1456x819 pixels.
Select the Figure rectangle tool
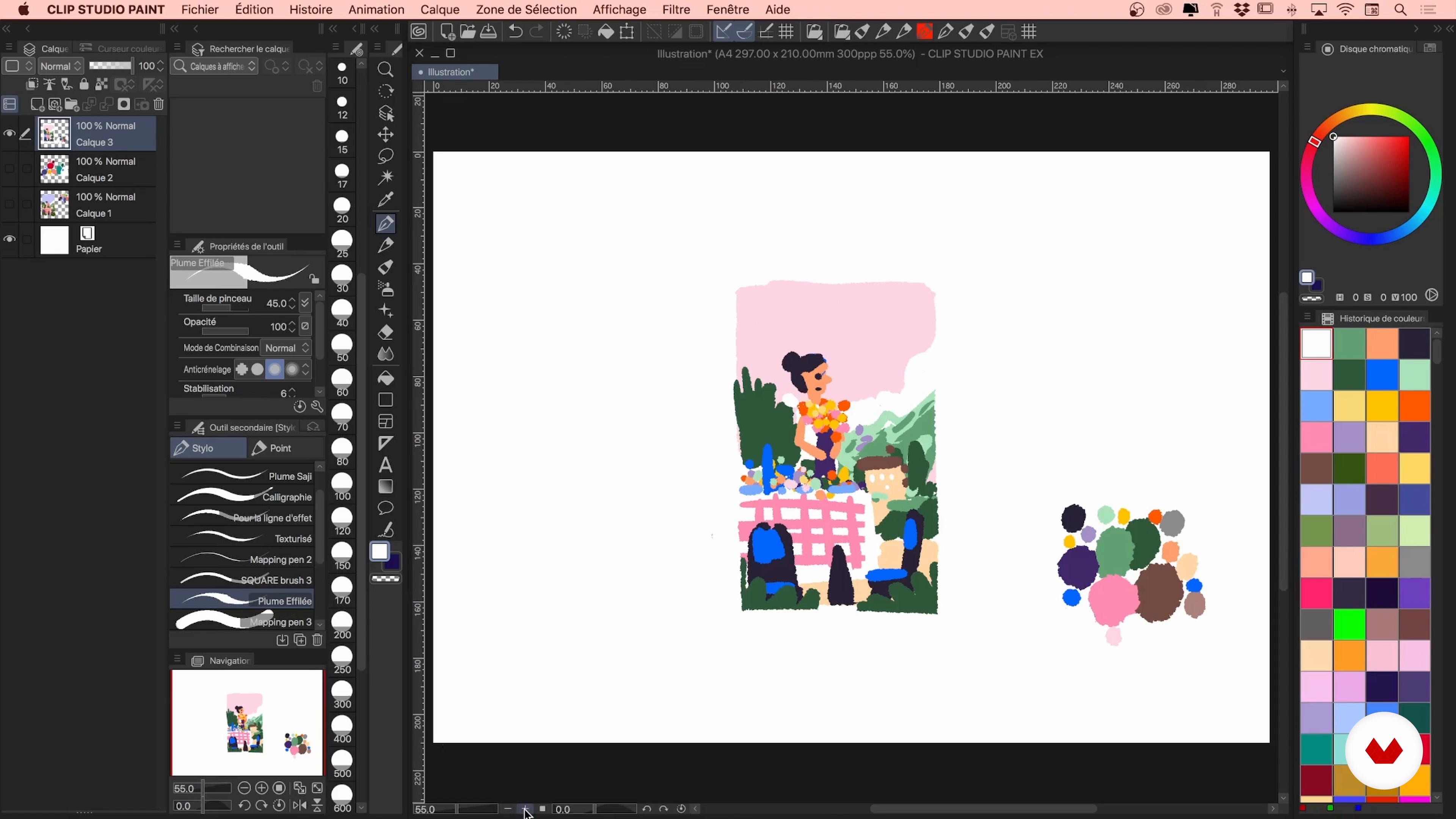click(386, 400)
